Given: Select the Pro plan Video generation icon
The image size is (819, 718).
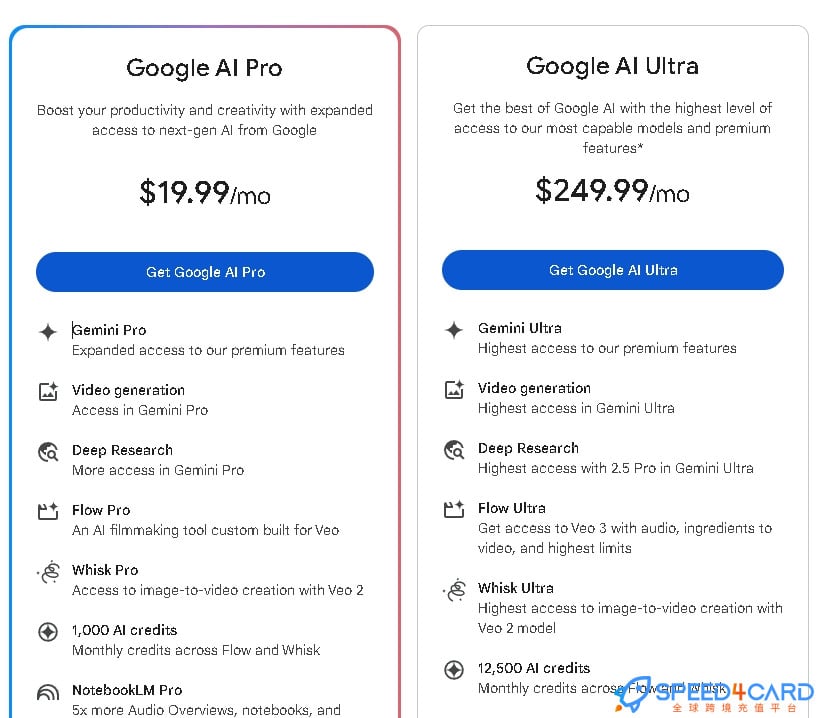Looking at the screenshot, I should tap(48, 392).
